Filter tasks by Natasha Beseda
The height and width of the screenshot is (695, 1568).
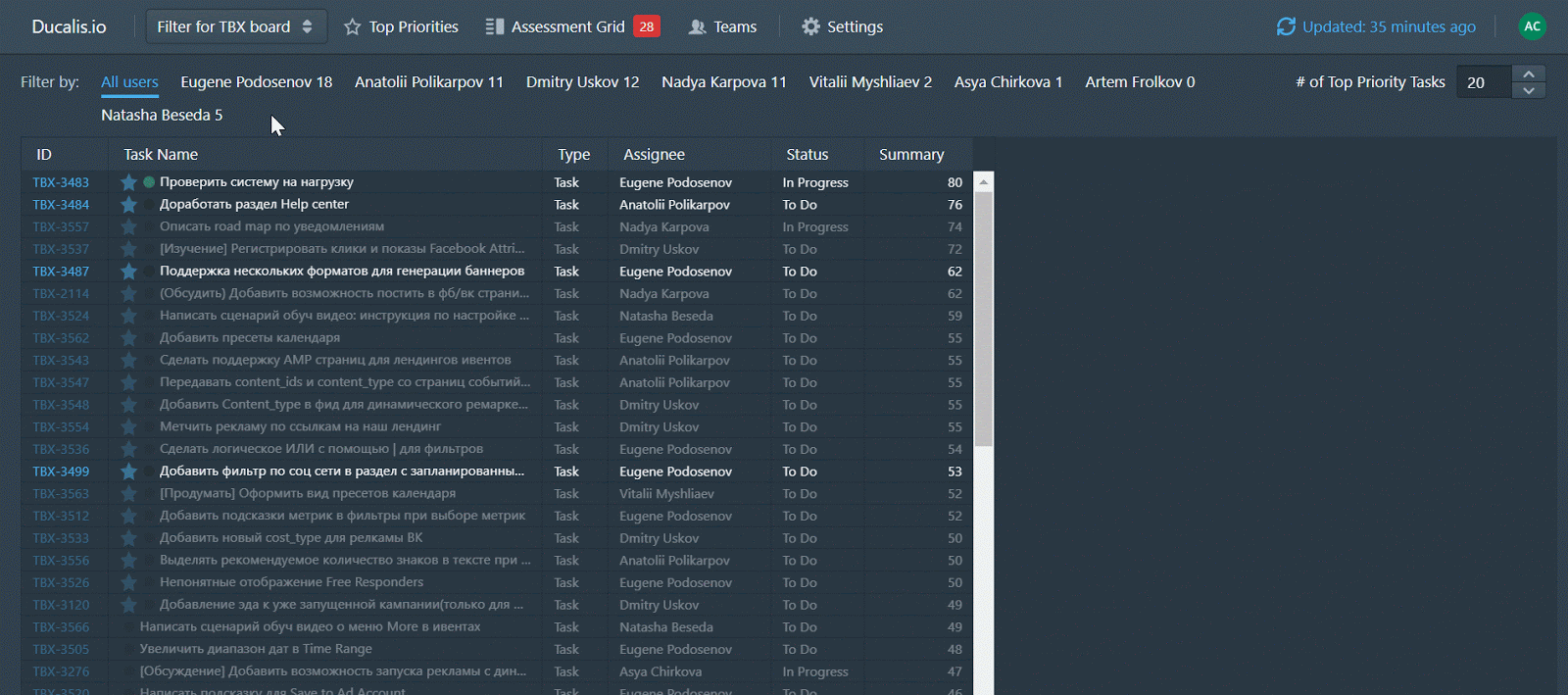[162, 116]
